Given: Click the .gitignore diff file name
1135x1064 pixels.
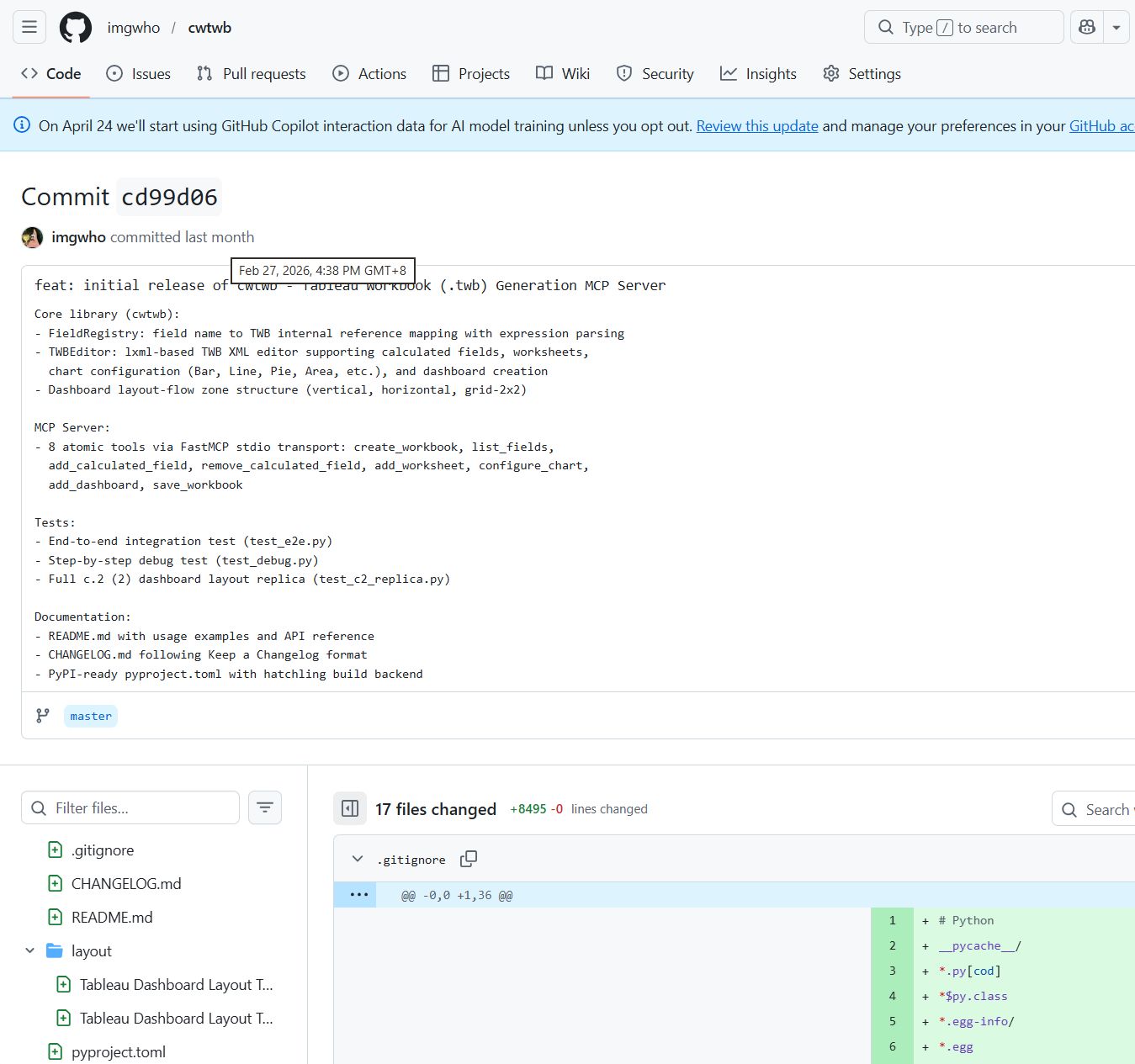Looking at the screenshot, I should pos(411,860).
